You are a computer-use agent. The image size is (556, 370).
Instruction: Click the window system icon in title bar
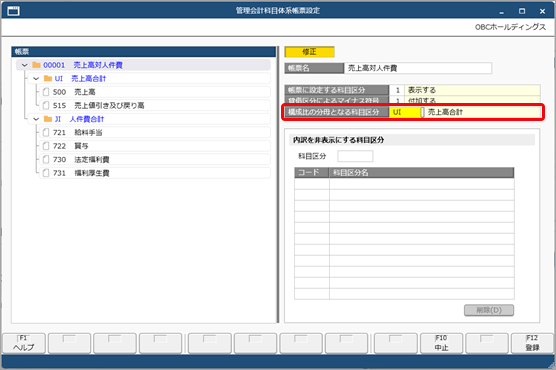coord(13,11)
